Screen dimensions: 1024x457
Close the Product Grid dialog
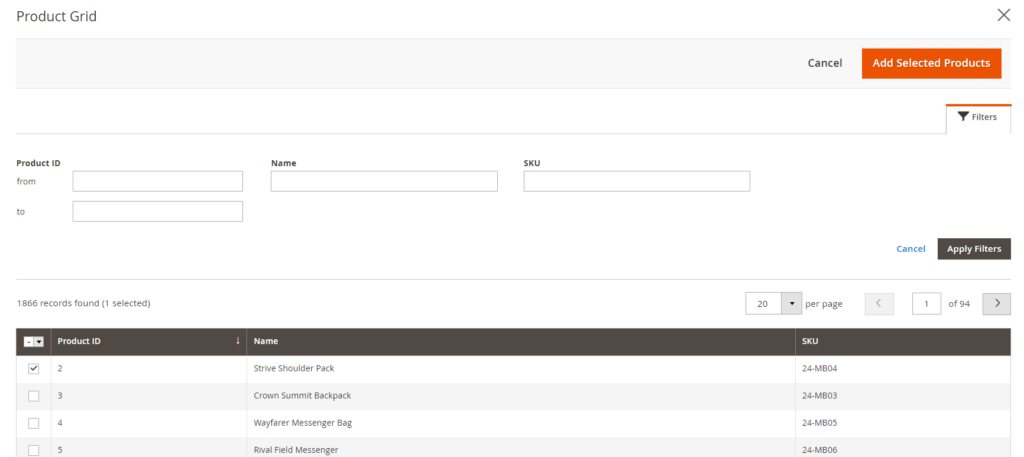(1003, 15)
